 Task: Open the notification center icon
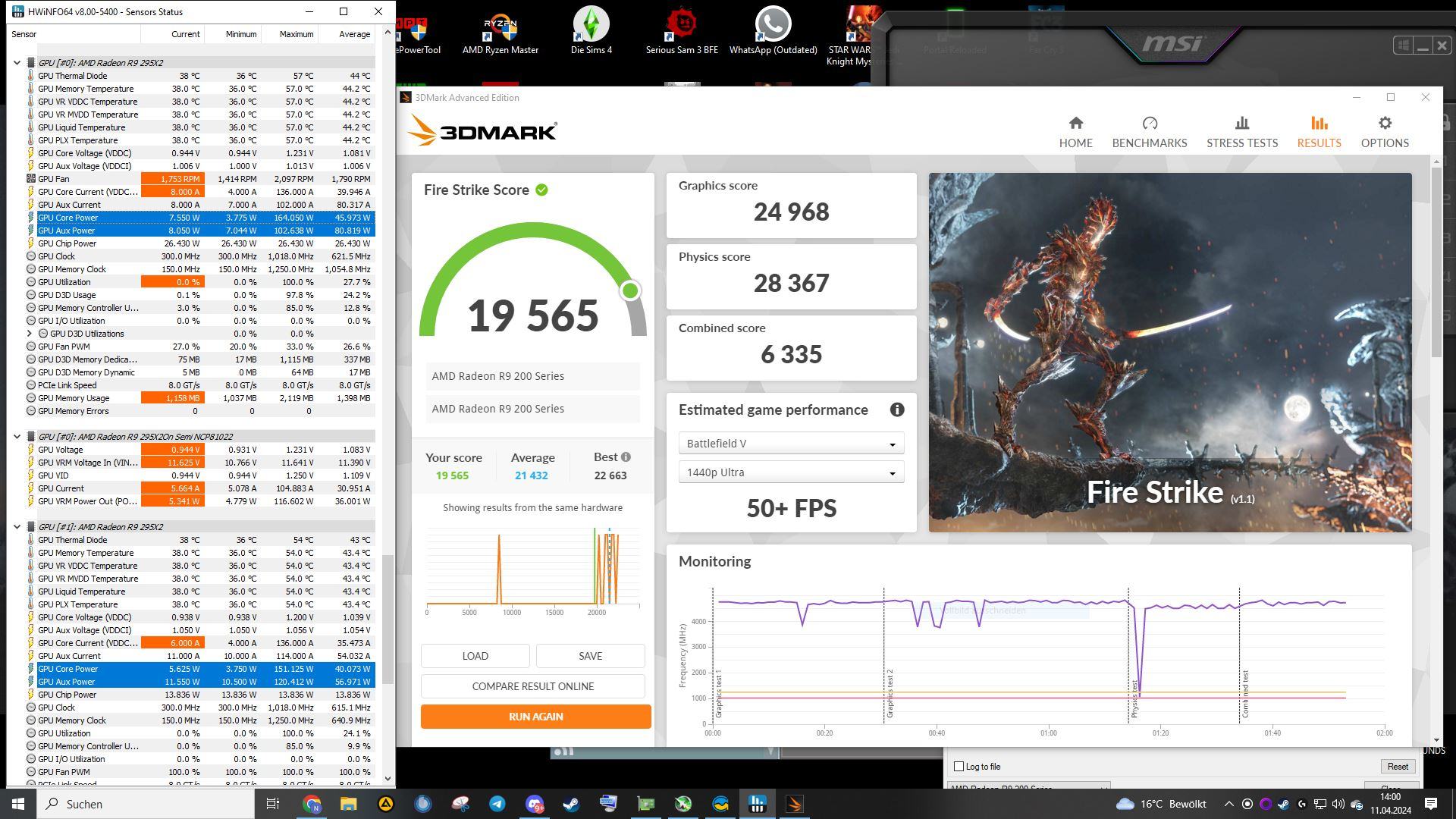point(1431,804)
